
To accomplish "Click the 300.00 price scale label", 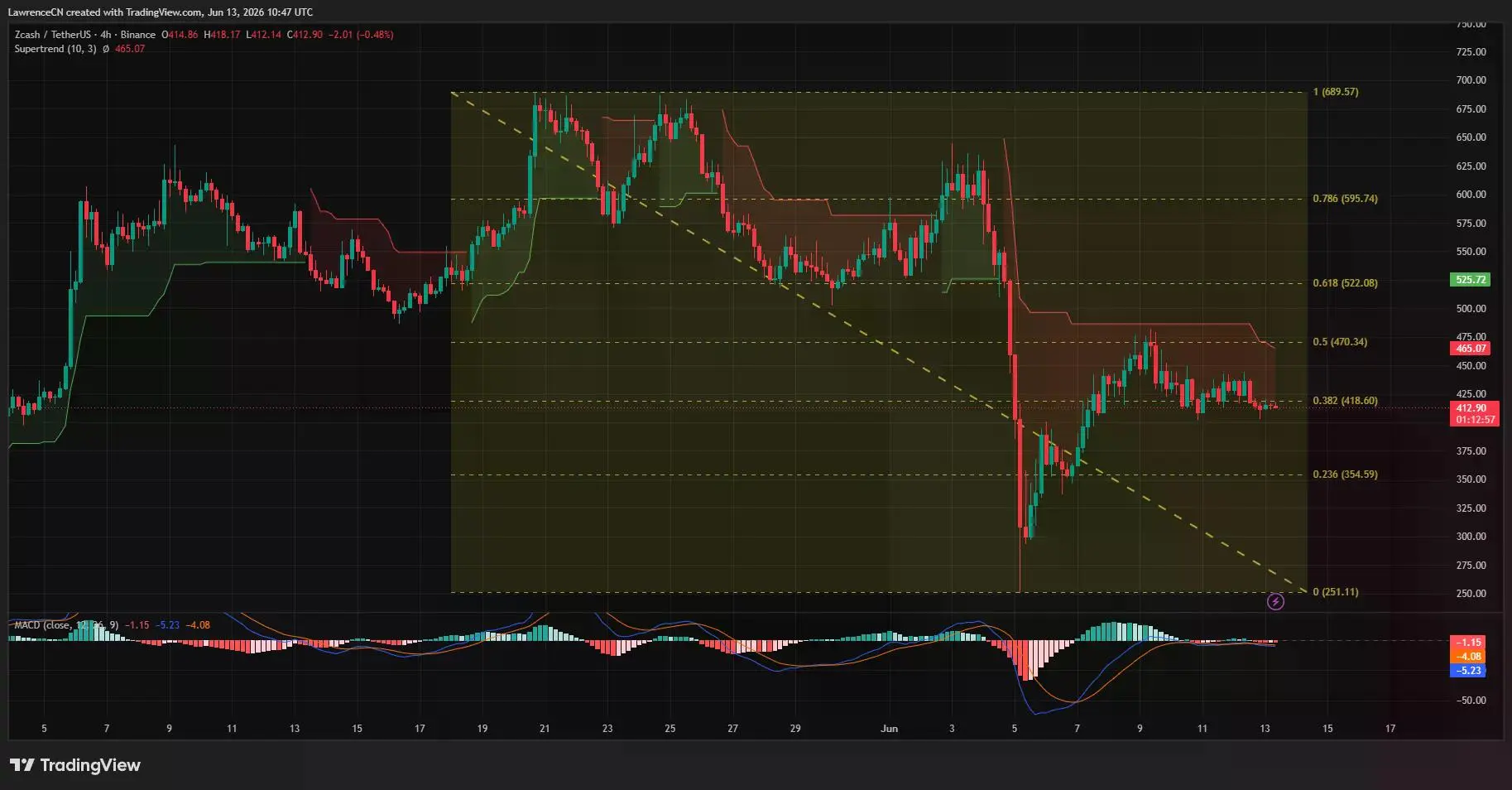I will (x=1471, y=537).
